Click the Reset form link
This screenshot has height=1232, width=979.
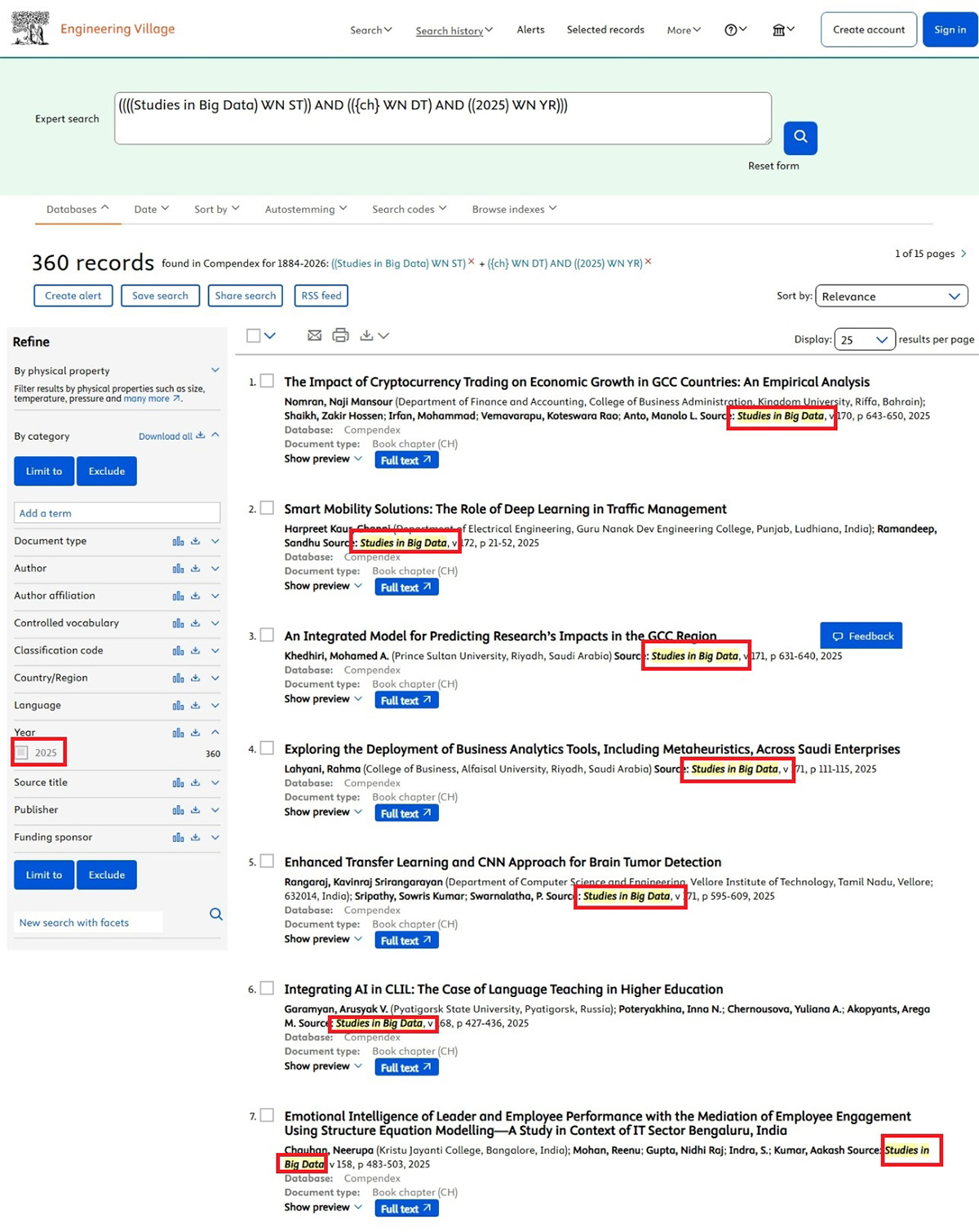tap(773, 166)
